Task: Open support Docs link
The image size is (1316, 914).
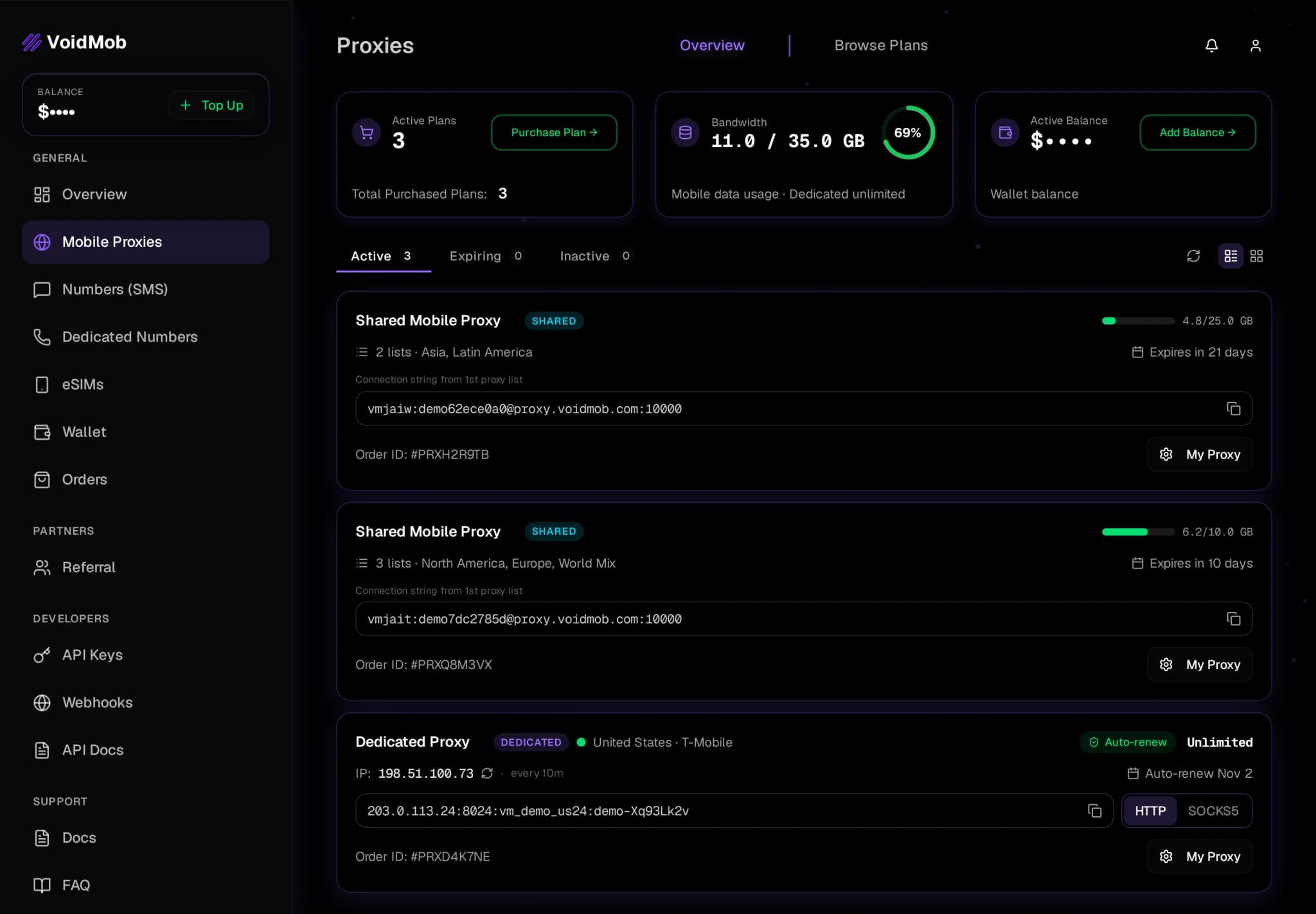Action: point(145,838)
